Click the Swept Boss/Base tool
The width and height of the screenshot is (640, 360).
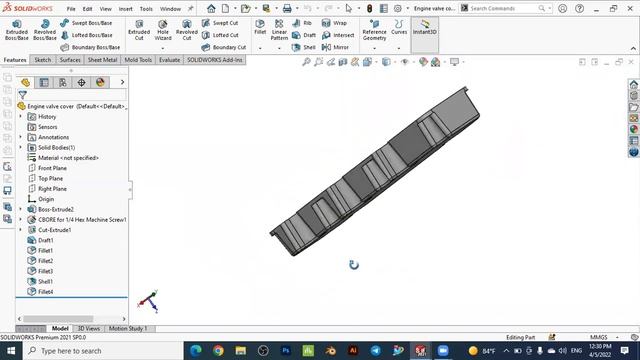coord(86,23)
